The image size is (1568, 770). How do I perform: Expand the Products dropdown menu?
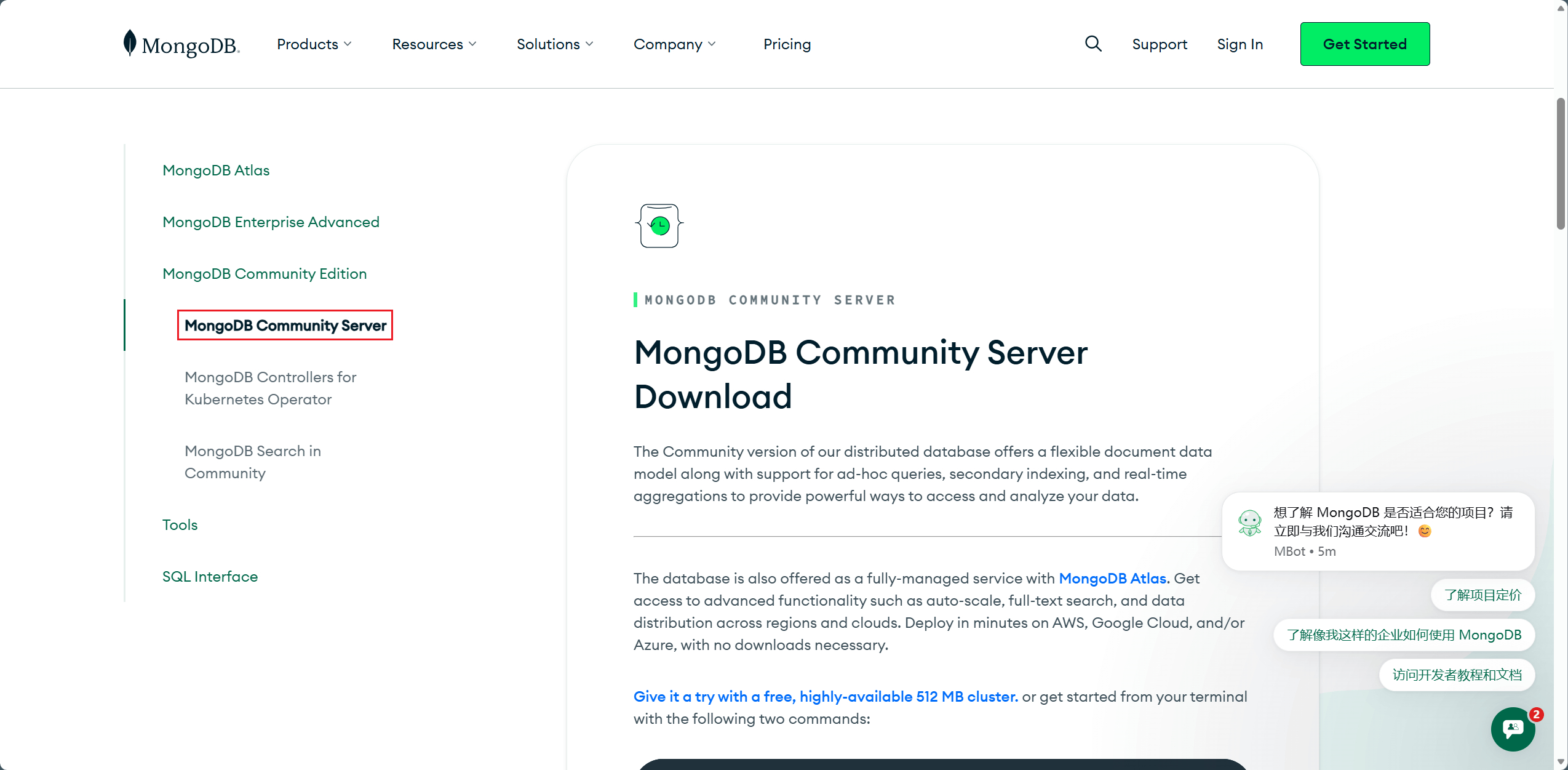coord(314,44)
